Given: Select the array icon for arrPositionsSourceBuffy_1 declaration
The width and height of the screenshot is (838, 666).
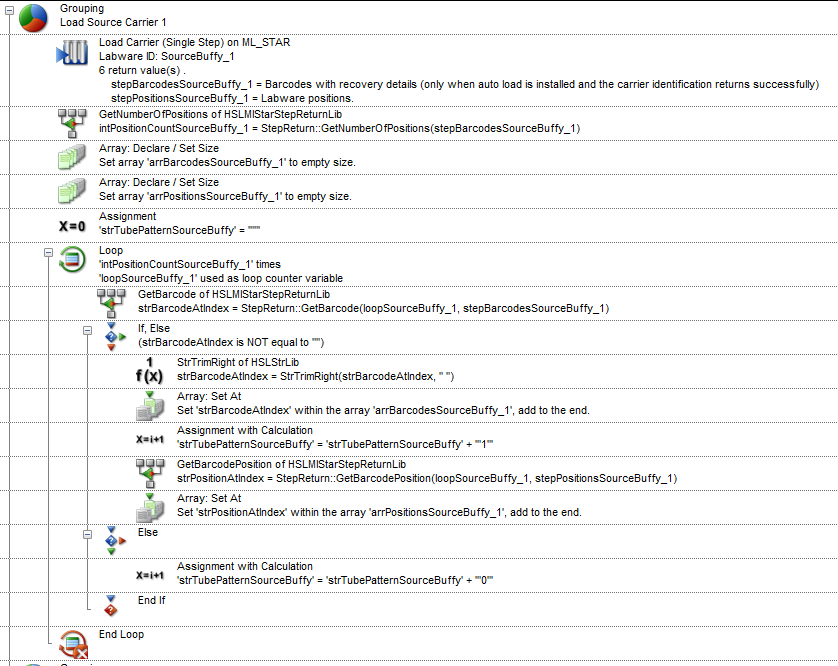Looking at the screenshot, I should point(72,191).
